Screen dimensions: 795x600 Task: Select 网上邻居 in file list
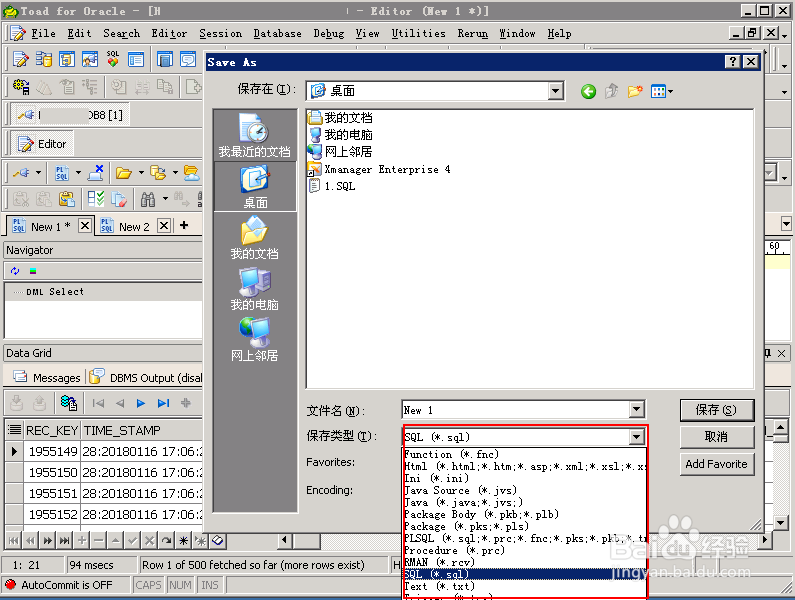340,152
